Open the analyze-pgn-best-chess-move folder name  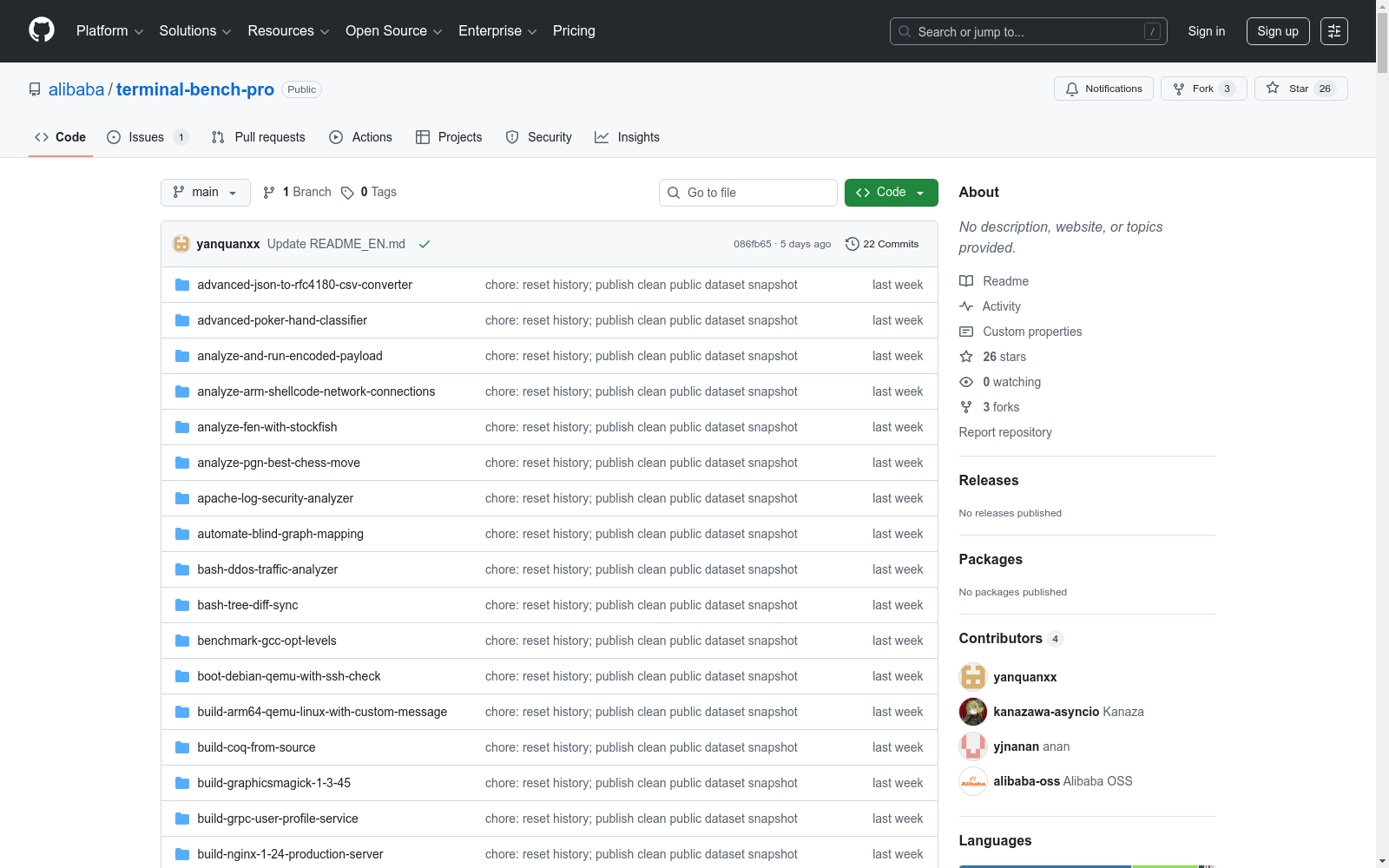click(279, 463)
